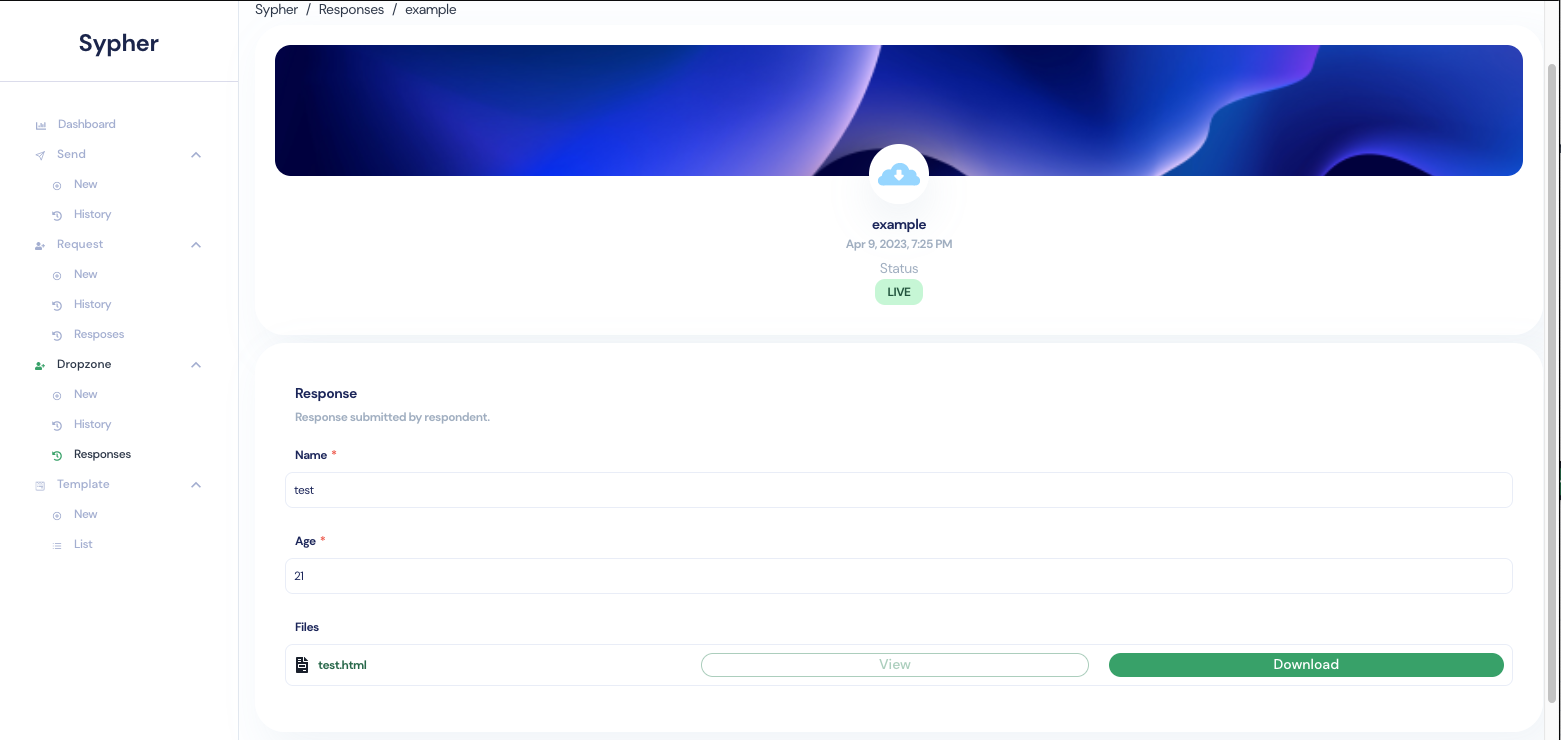Select Dropzone in the sidebar

coord(84,364)
